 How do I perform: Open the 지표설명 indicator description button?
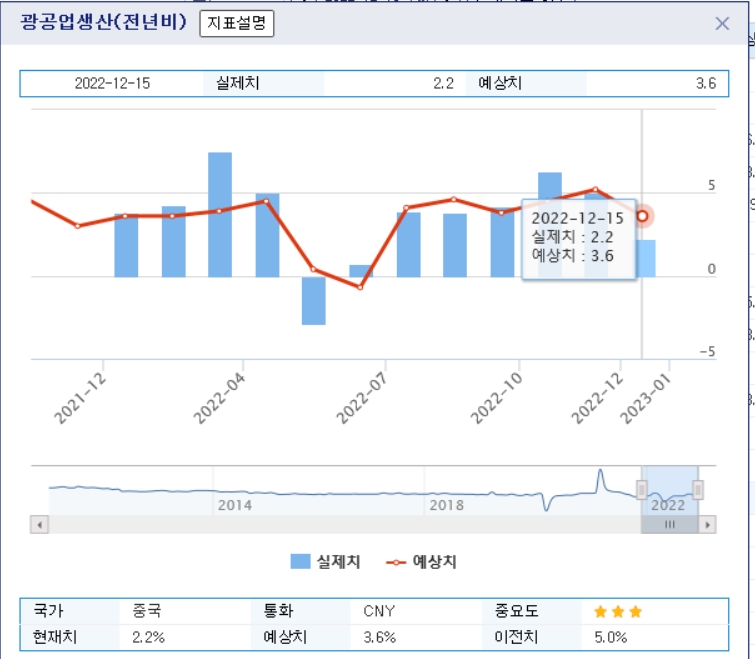coord(237,23)
